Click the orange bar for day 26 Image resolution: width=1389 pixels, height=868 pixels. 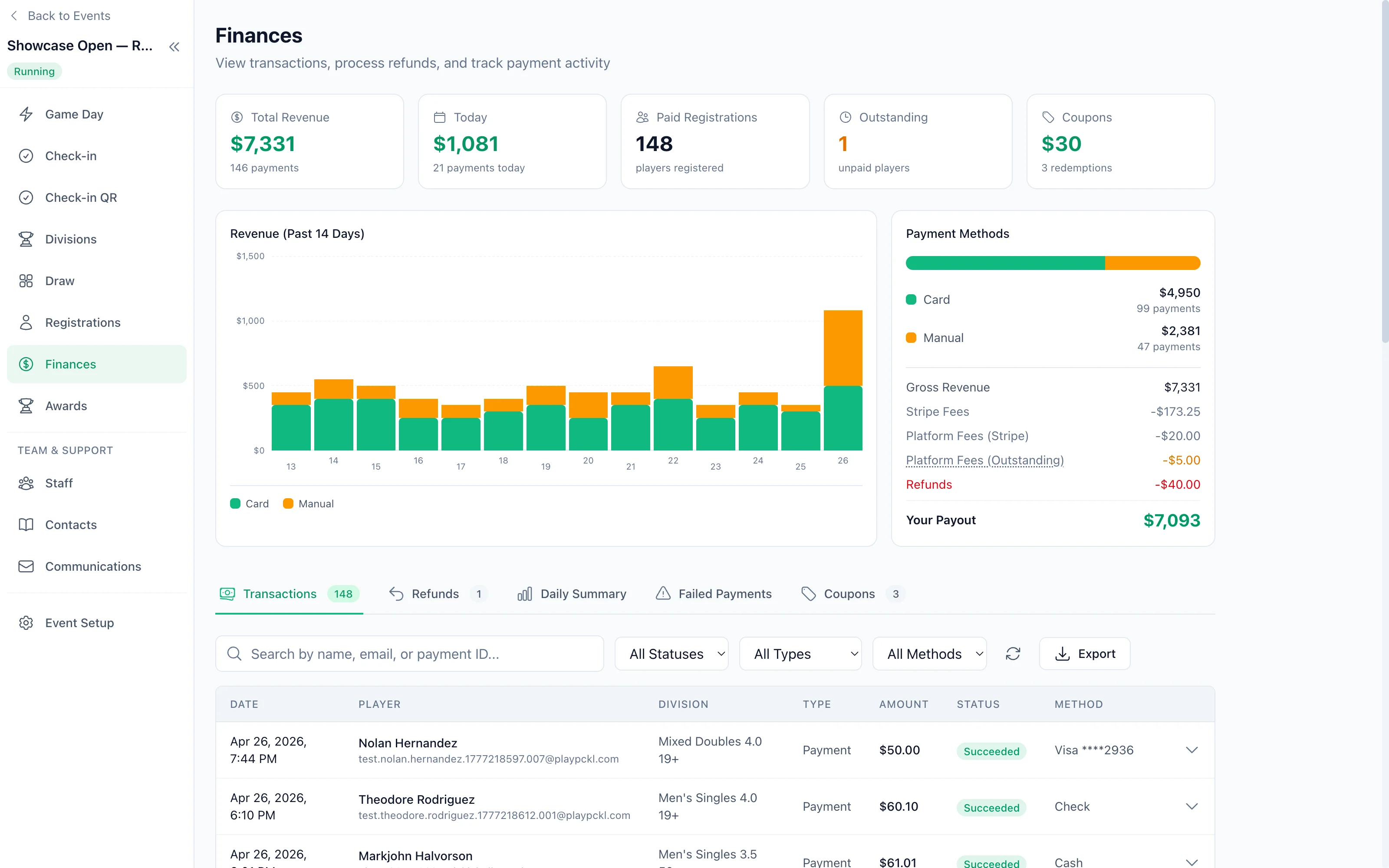click(843, 348)
